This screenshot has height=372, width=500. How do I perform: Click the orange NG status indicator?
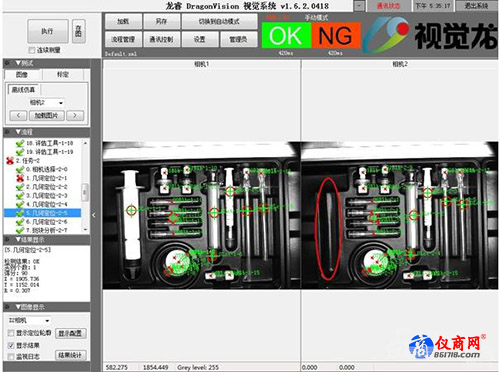pos(336,35)
